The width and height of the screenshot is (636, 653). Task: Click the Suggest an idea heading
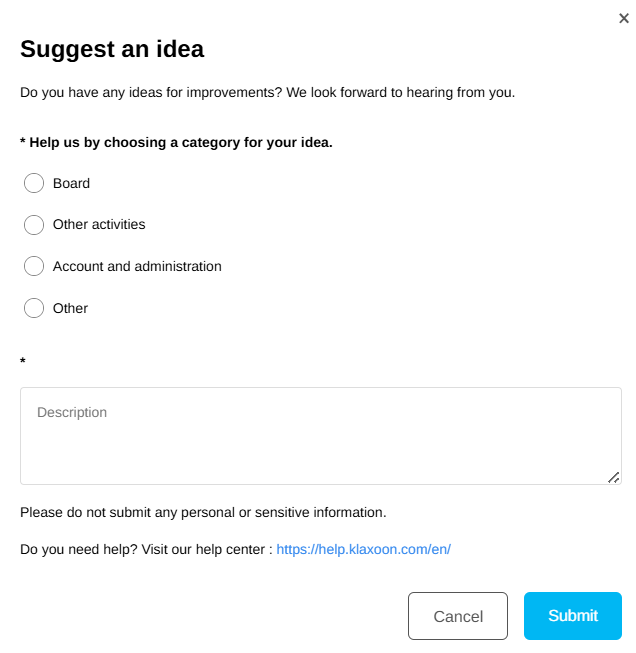click(x=112, y=48)
